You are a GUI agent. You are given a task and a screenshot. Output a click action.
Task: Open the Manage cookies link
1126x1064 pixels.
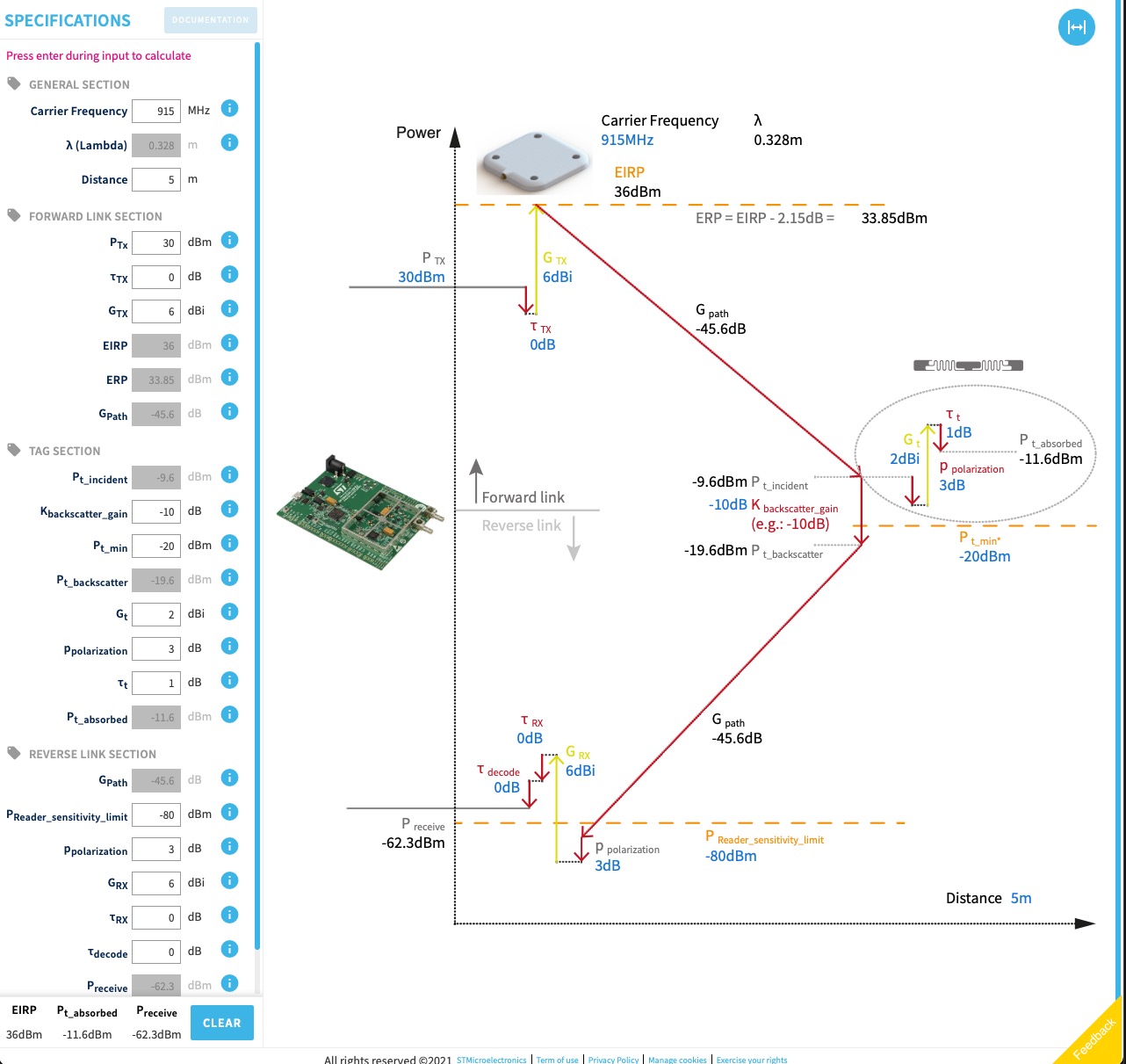tap(677, 1060)
